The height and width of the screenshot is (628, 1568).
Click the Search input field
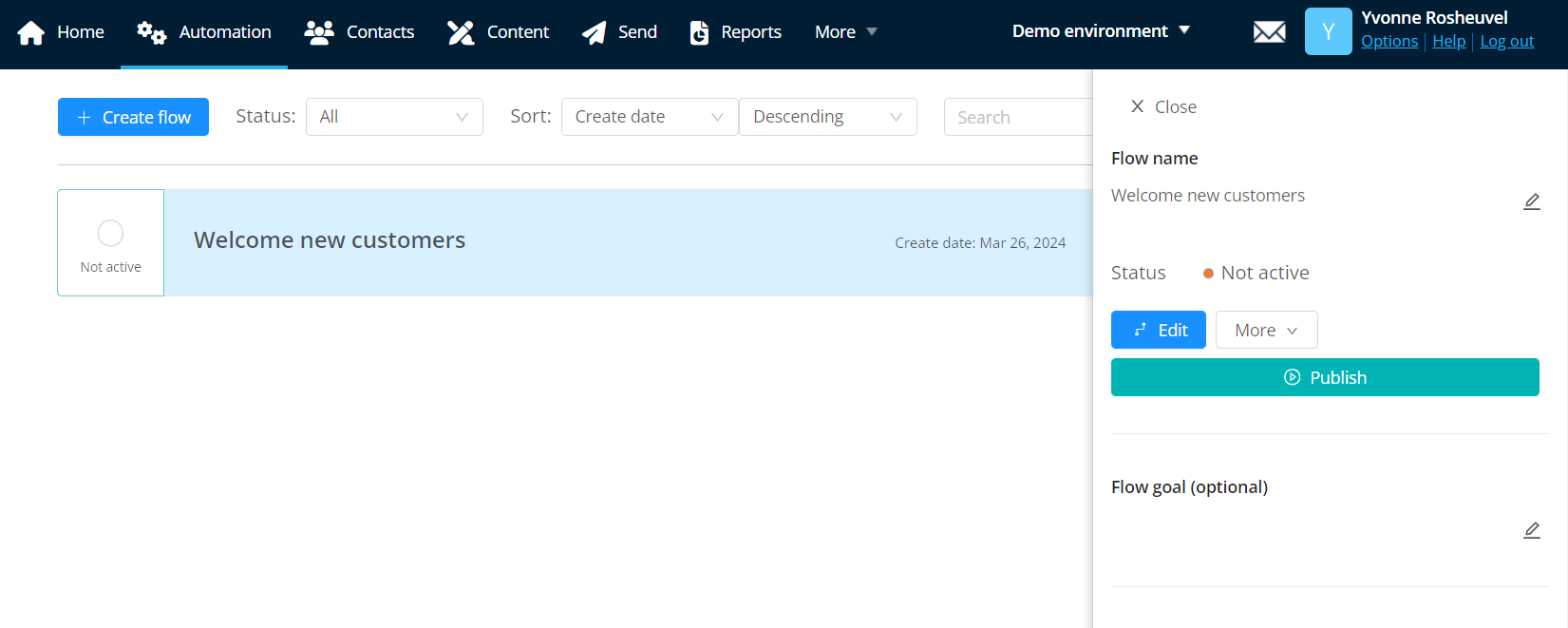tap(1017, 117)
